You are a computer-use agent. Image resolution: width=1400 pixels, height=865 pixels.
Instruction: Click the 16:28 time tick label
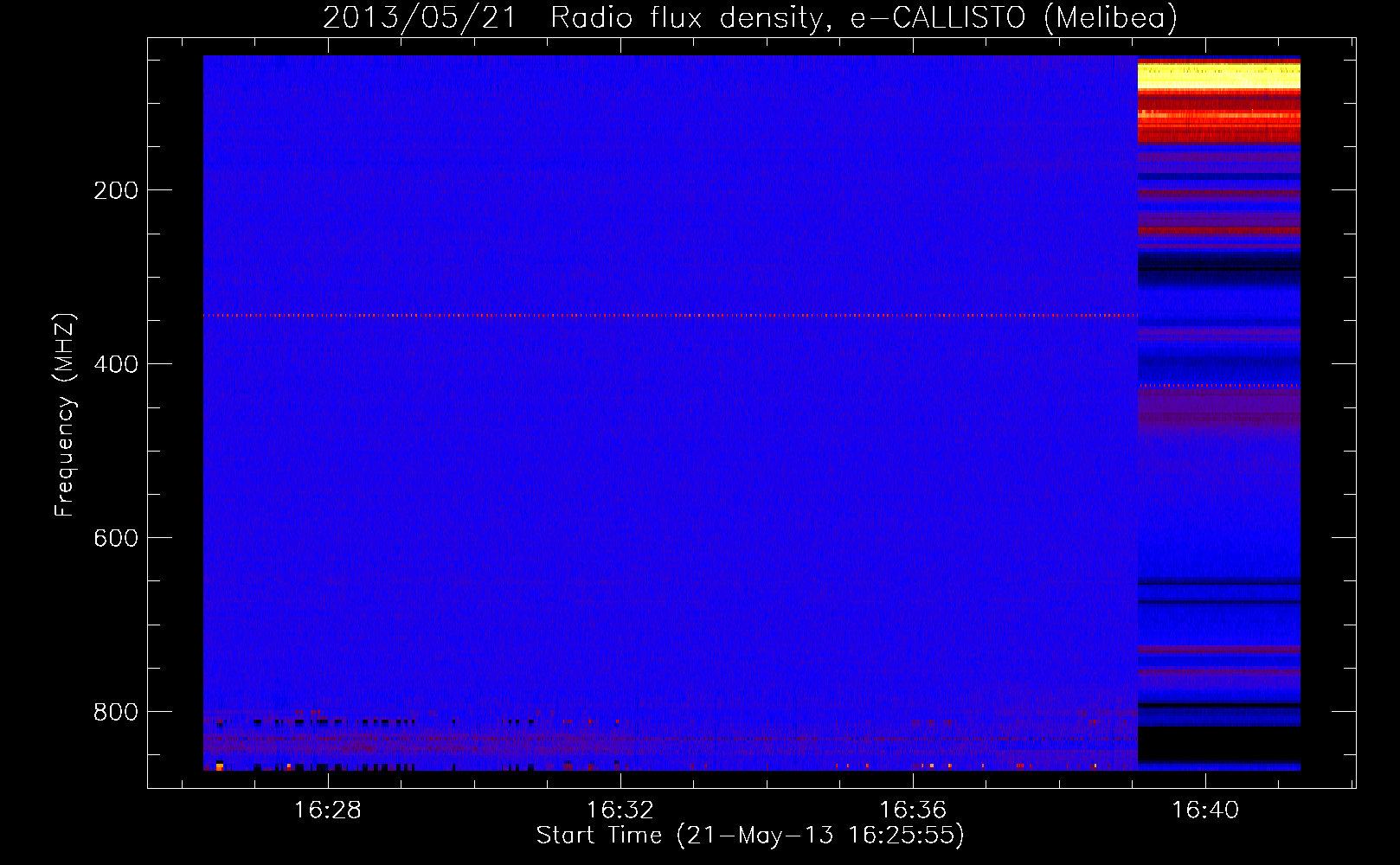pyautogui.click(x=327, y=811)
